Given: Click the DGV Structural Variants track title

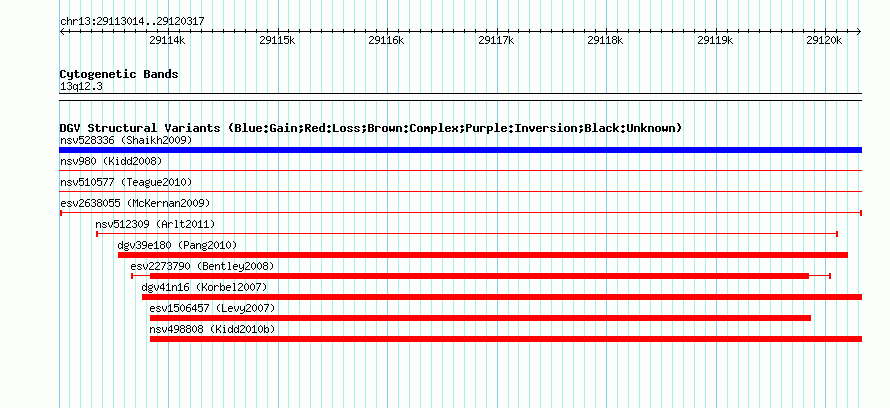Looking at the screenshot, I should [x=371, y=128].
